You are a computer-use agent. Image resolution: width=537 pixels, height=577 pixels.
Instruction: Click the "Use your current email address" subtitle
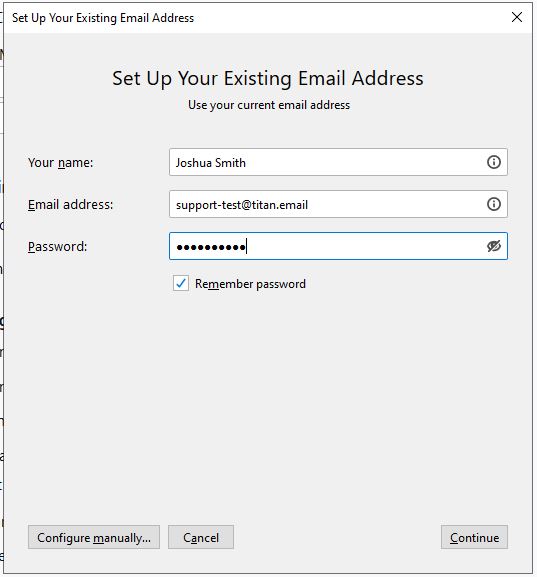(x=269, y=105)
